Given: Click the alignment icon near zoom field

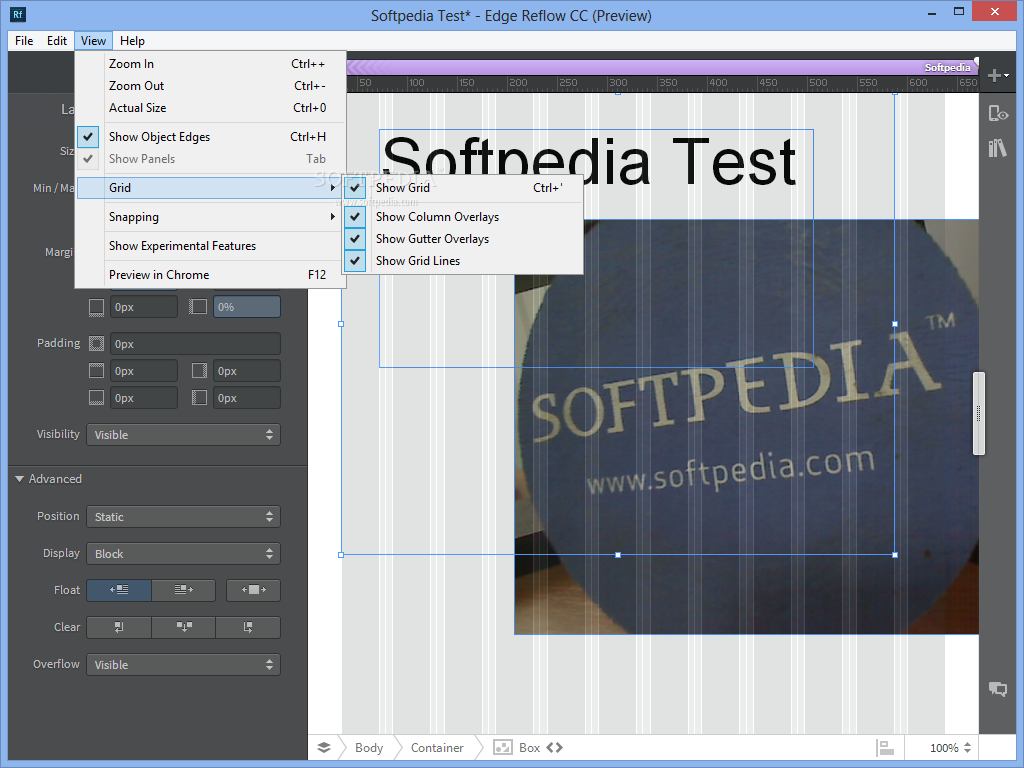Looking at the screenshot, I should (885, 748).
